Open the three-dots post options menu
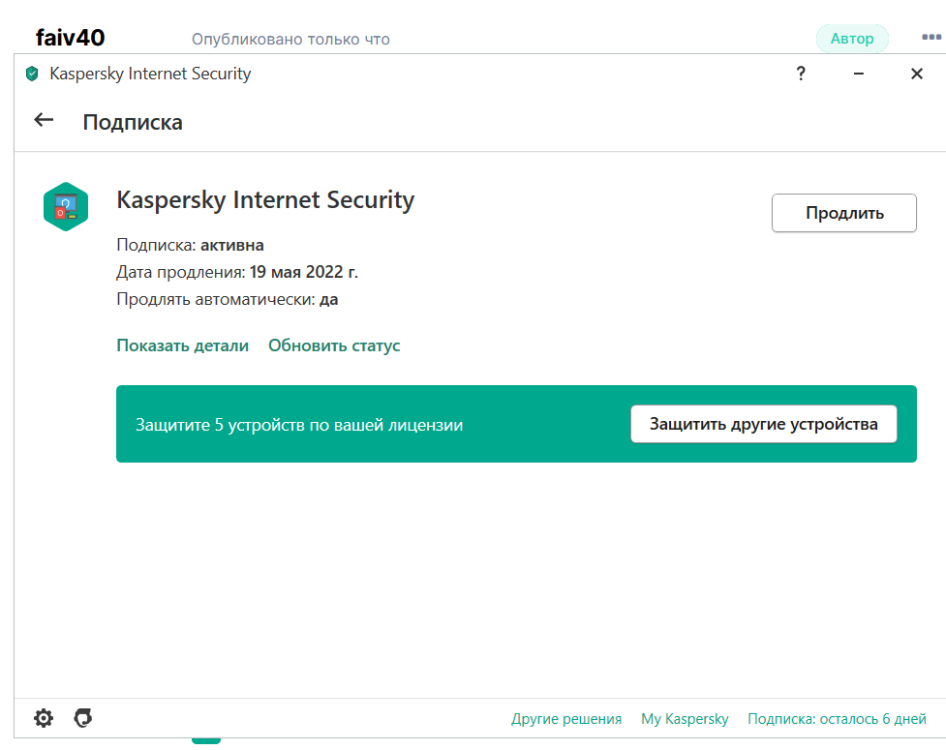 [931, 39]
